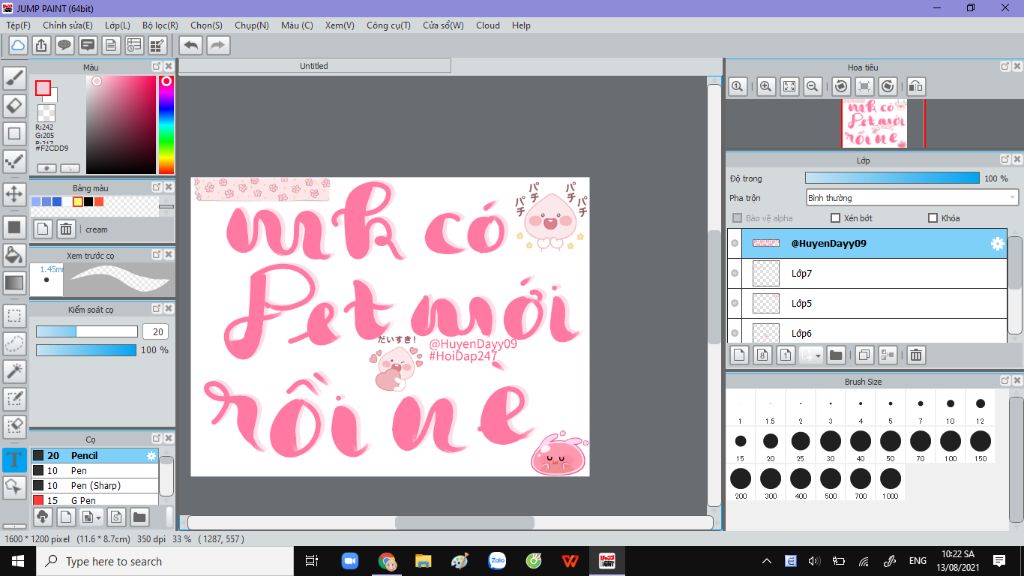Image resolution: width=1024 pixels, height=576 pixels.
Task: Open the Công cụ(T) menu
Action: (x=388, y=25)
